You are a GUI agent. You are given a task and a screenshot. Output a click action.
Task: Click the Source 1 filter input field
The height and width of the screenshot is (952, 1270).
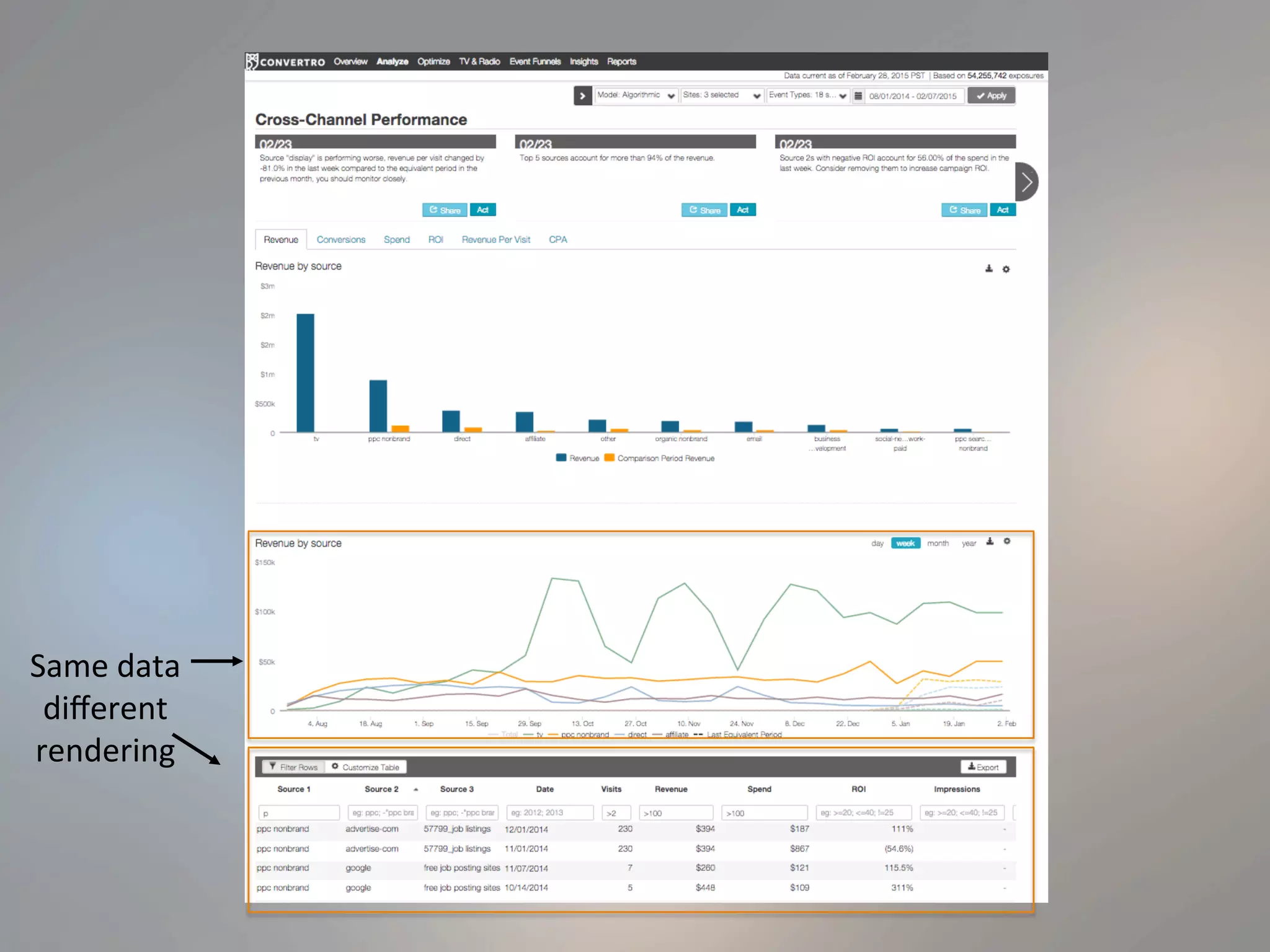pos(299,813)
